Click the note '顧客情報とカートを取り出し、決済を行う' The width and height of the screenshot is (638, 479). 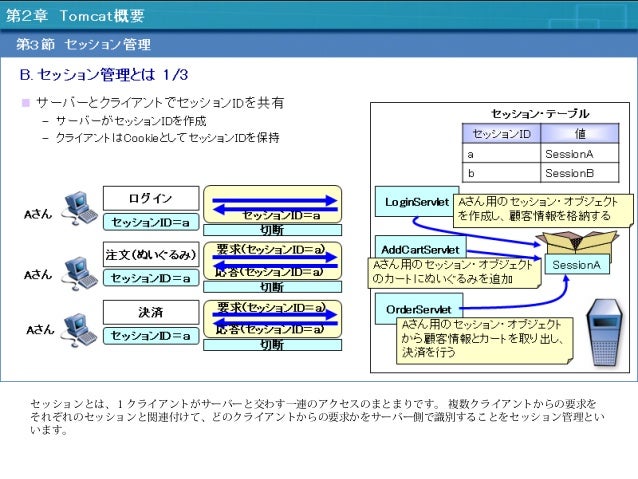[x=485, y=339]
